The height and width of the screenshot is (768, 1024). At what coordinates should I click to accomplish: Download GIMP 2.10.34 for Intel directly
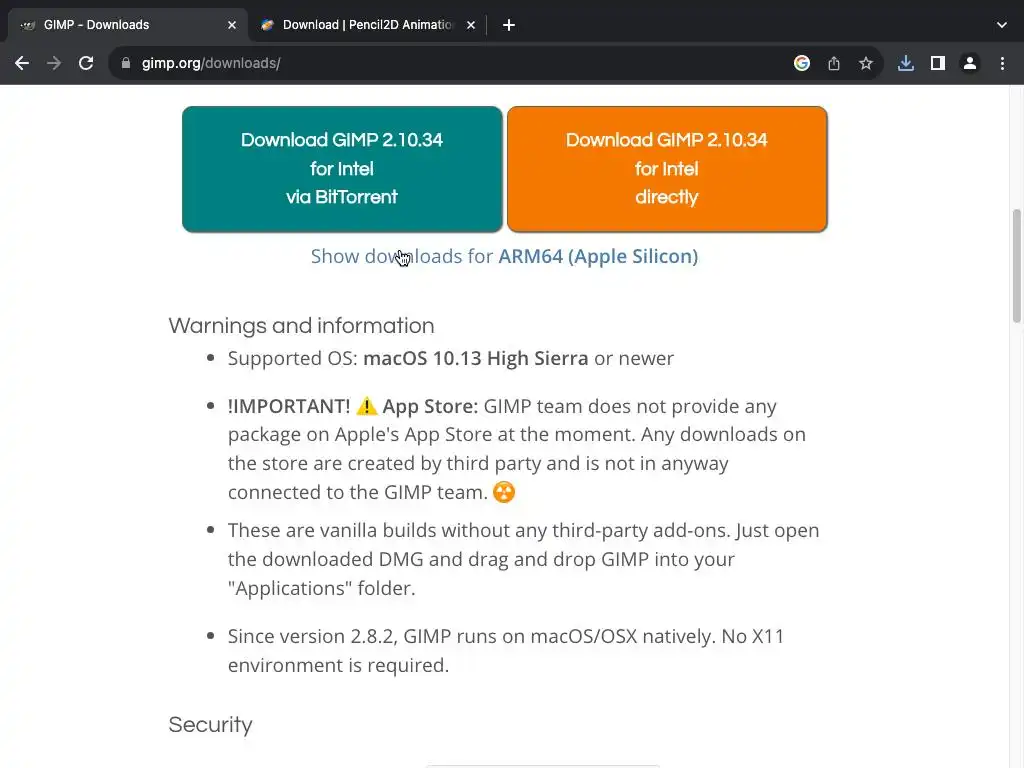tap(667, 169)
